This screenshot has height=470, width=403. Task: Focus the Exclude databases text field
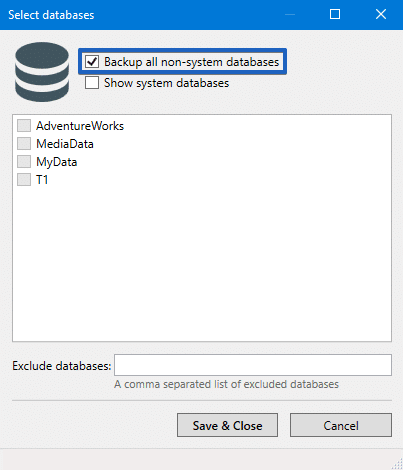(x=253, y=365)
